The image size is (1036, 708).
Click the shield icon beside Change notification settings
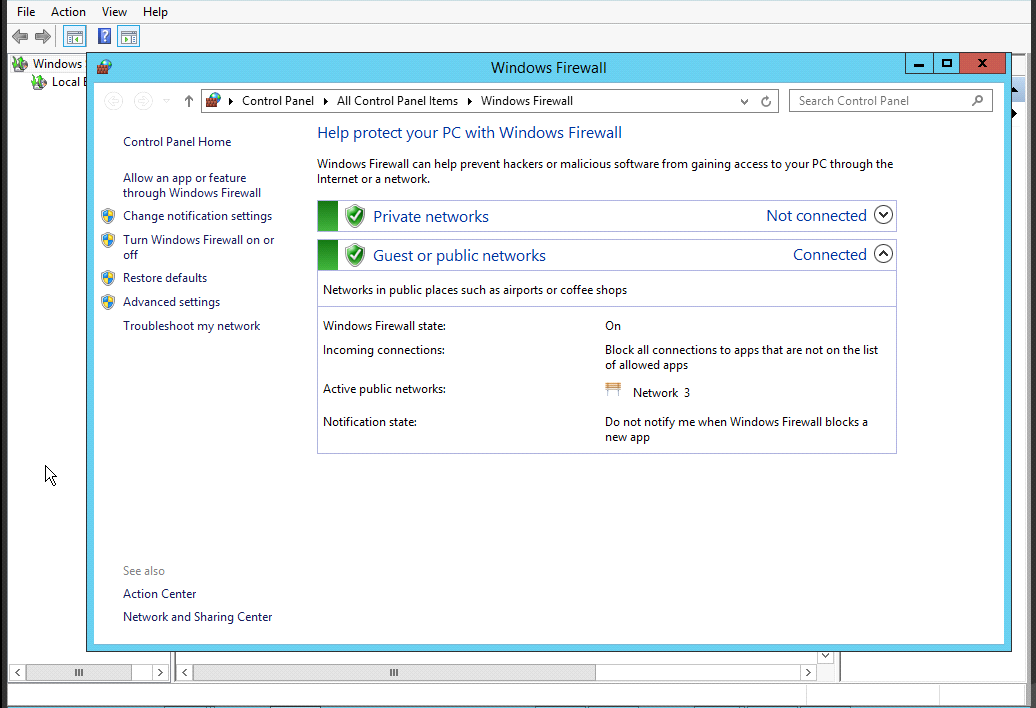click(108, 215)
